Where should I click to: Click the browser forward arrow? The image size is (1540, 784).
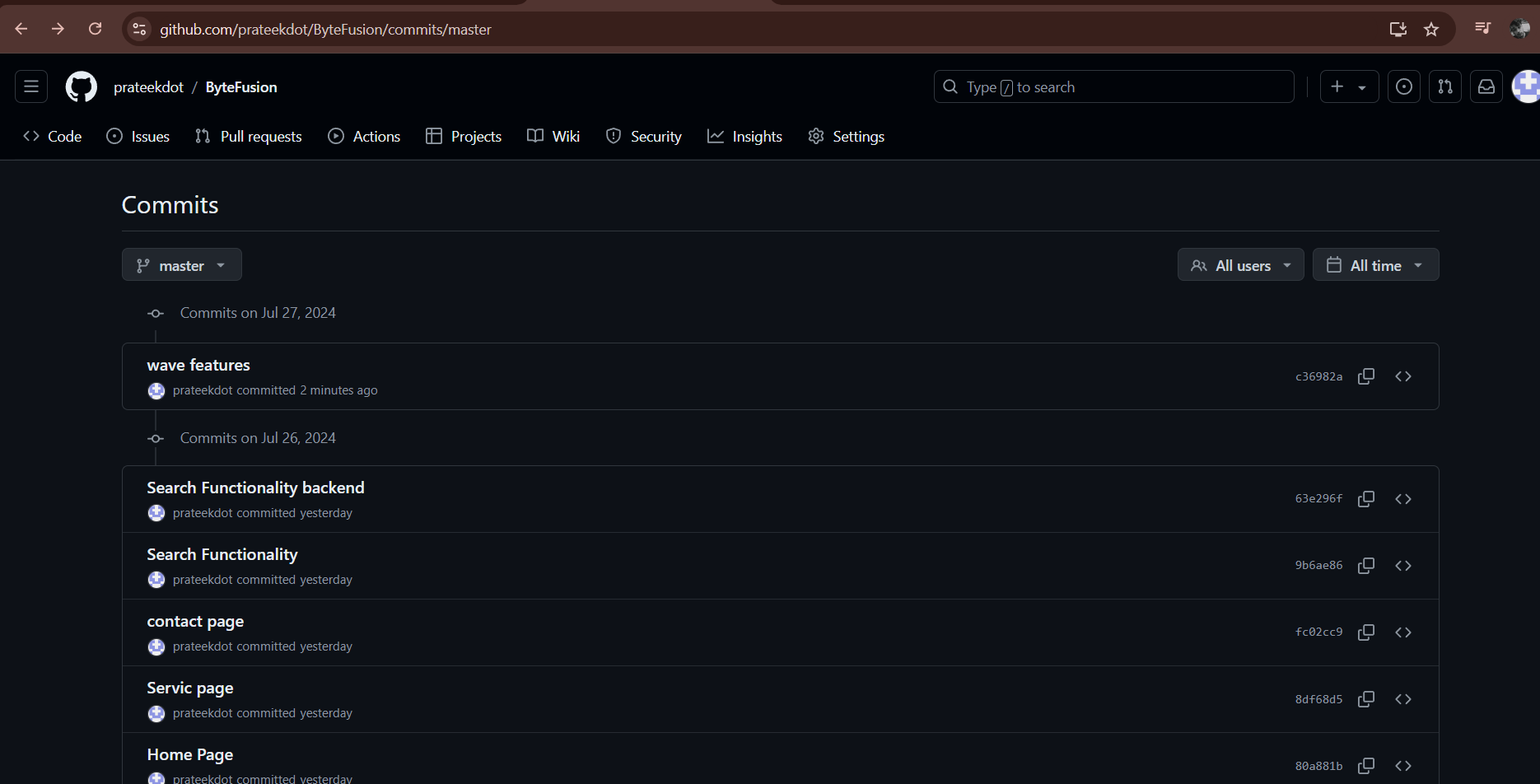point(58,29)
